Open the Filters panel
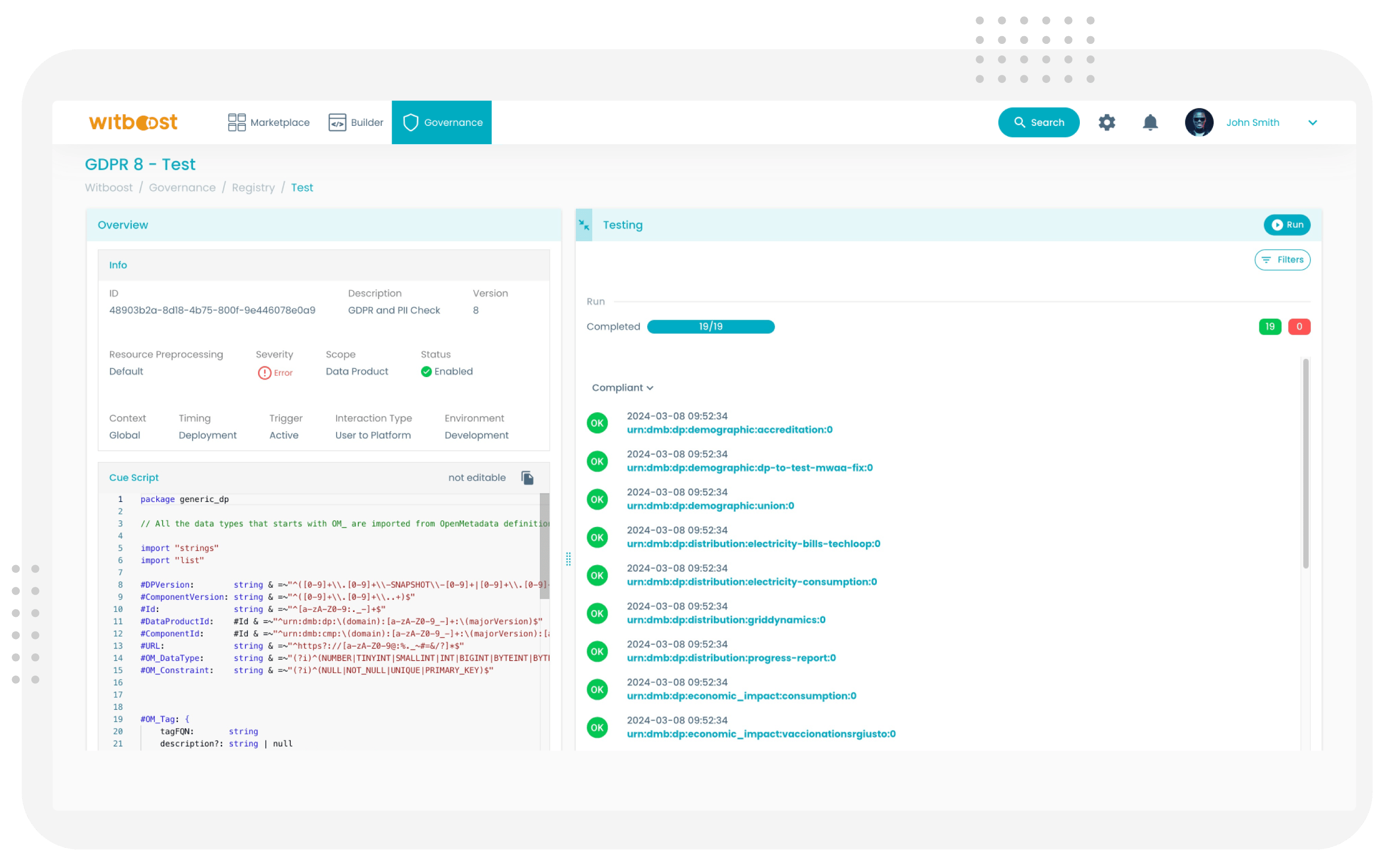The height and width of the screenshot is (868, 1389). point(1283,259)
